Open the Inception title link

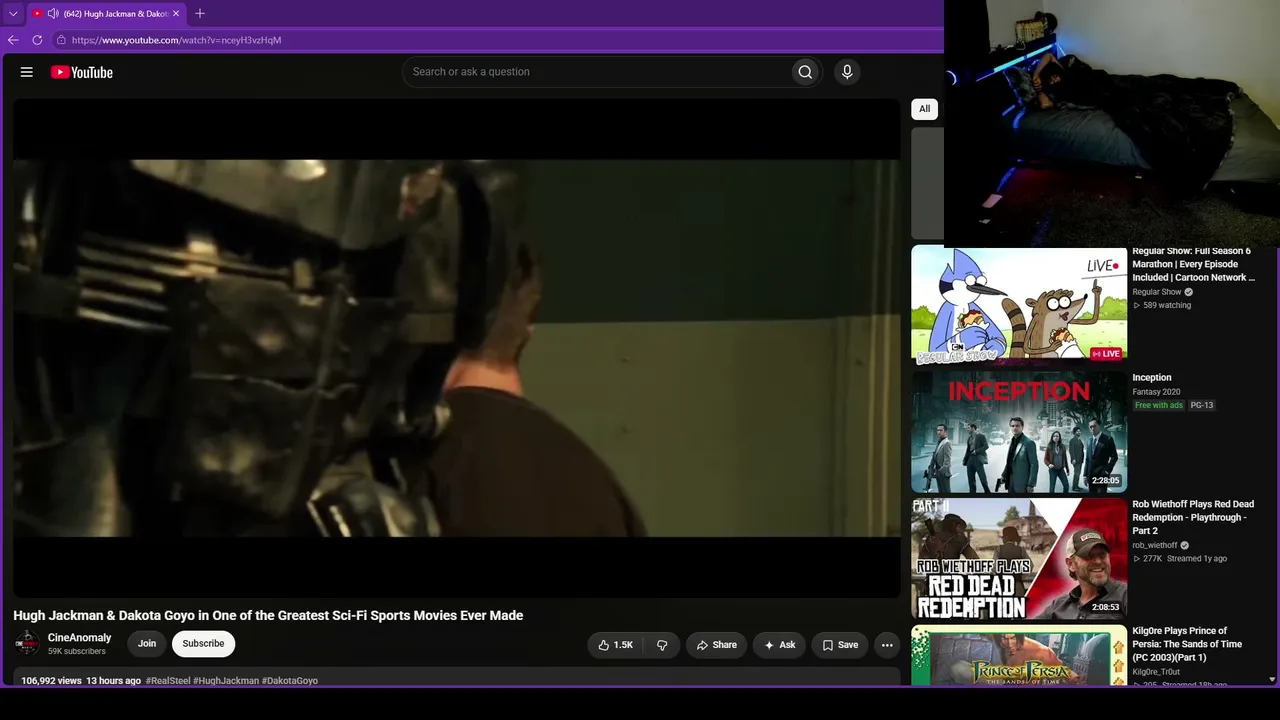[1152, 378]
